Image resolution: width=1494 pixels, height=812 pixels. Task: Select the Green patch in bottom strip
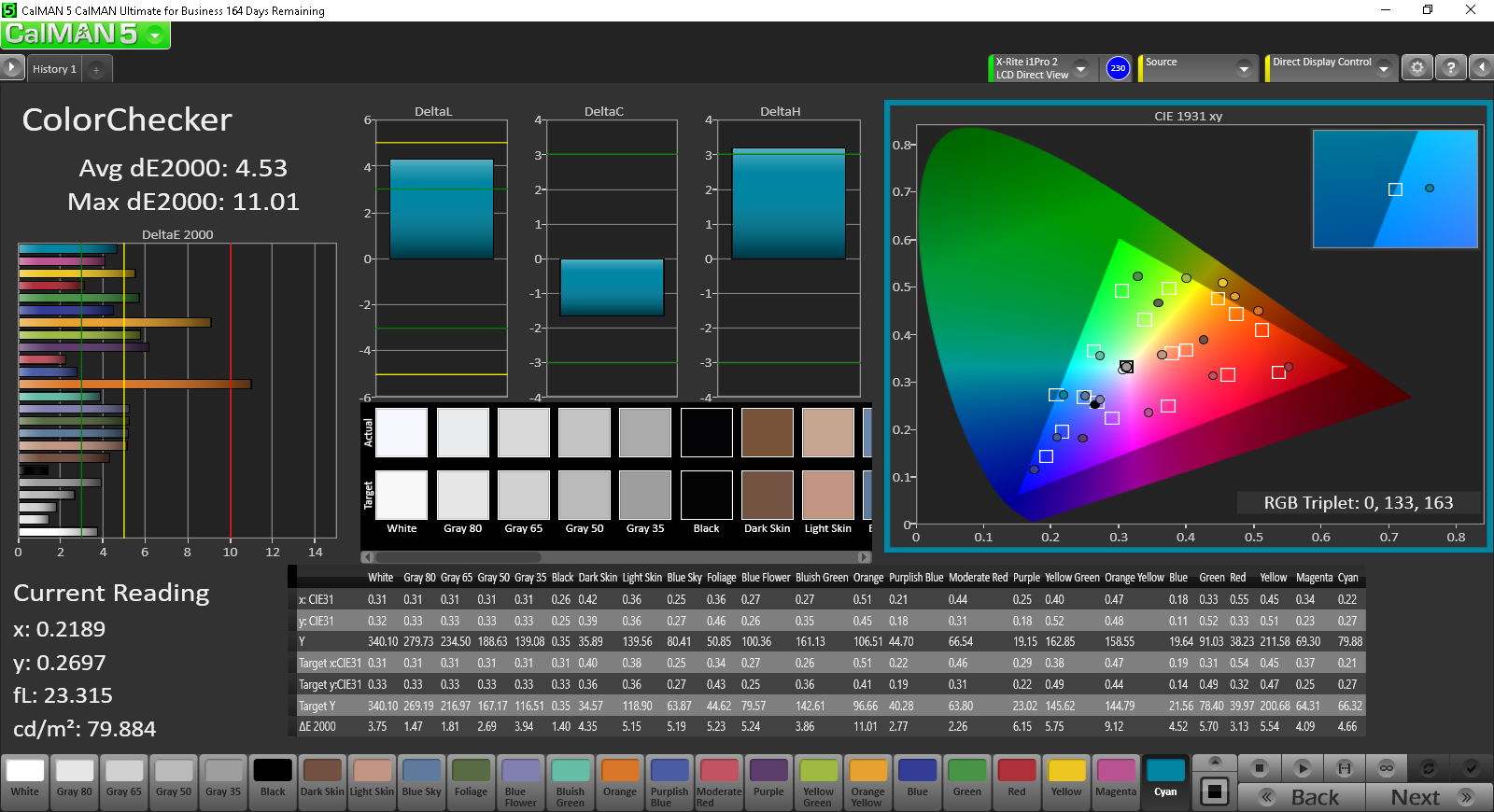966,781
